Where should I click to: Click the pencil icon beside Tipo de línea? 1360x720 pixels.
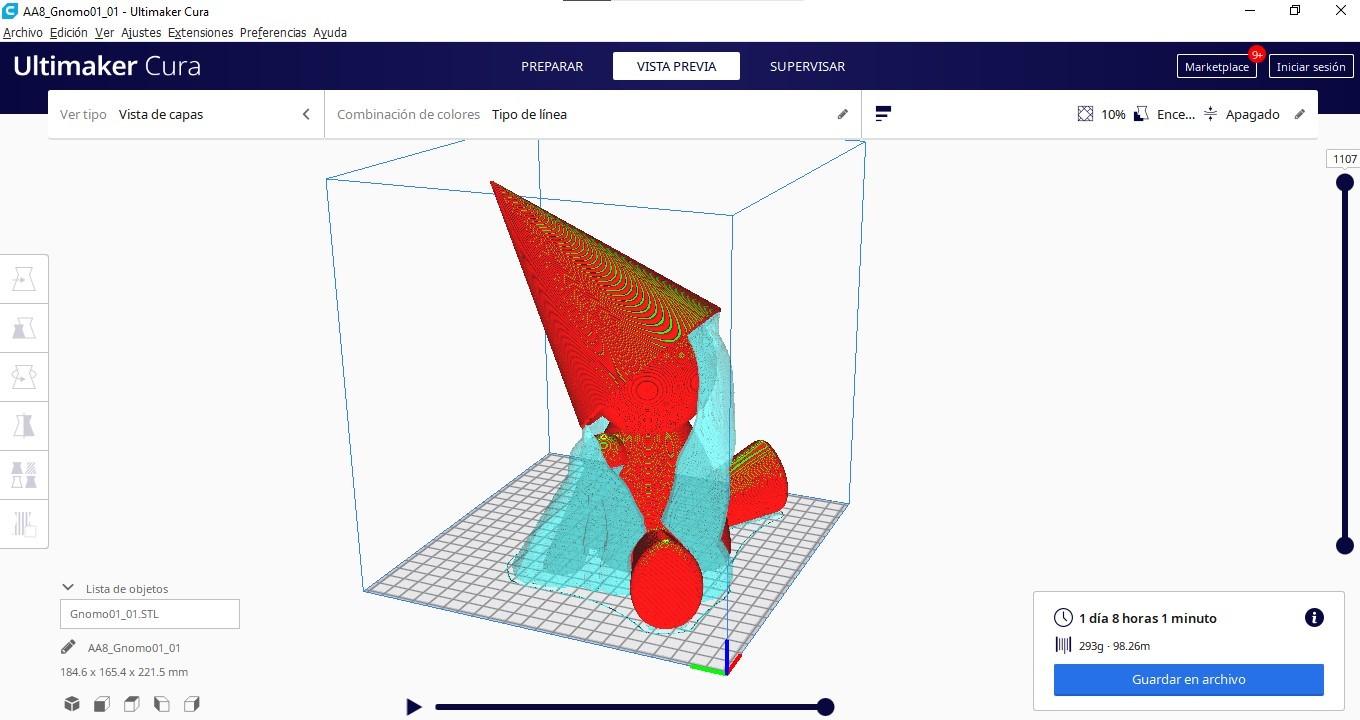[843, 114]
